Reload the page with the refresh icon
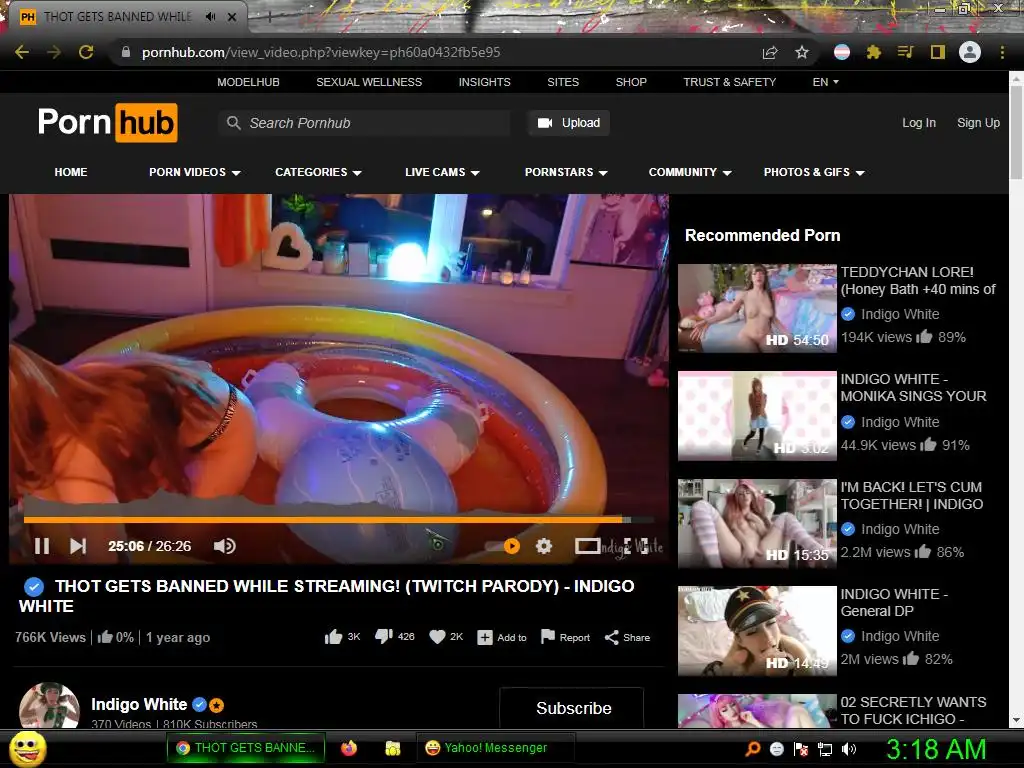 pyautogui.click(x=86, y=52)
